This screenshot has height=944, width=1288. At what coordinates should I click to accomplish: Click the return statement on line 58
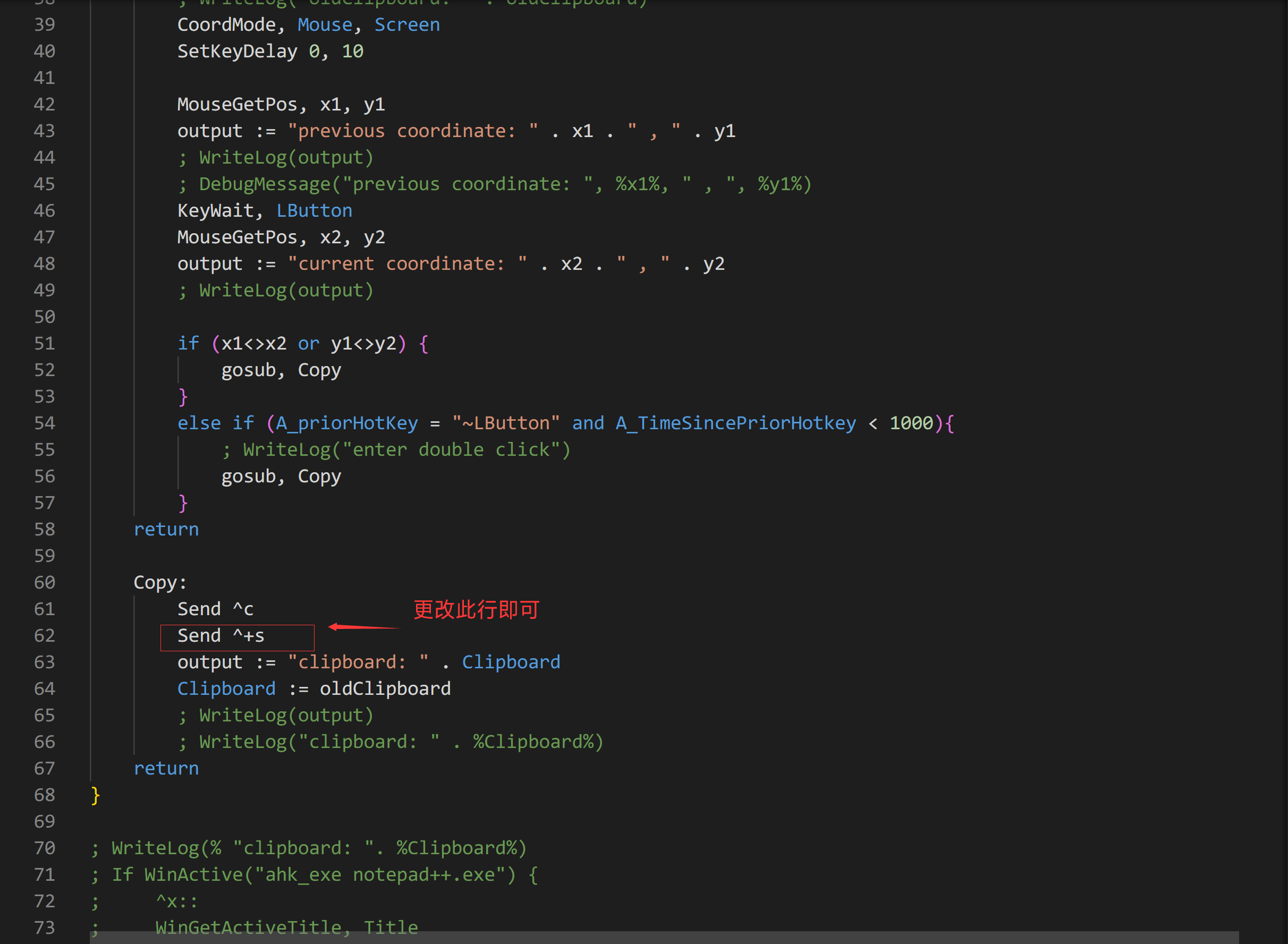tap(166, 530)
